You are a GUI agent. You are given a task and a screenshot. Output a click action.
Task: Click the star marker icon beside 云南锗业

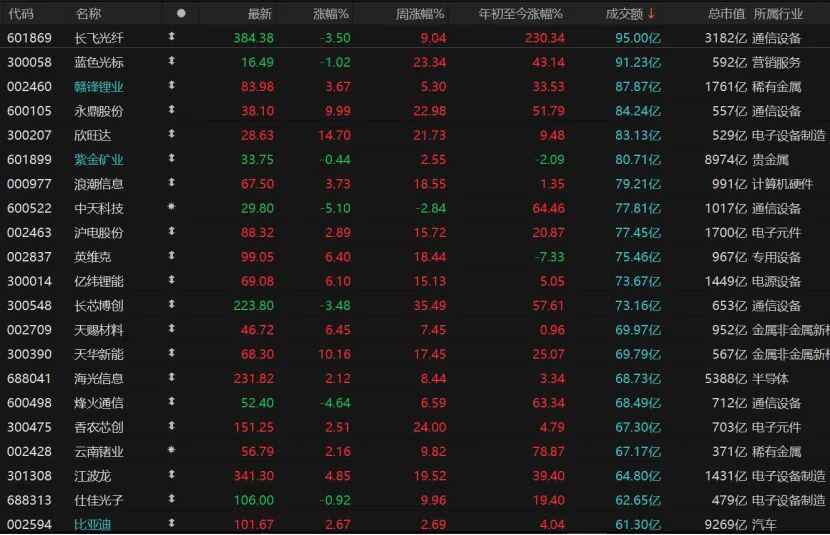(171, 451)
